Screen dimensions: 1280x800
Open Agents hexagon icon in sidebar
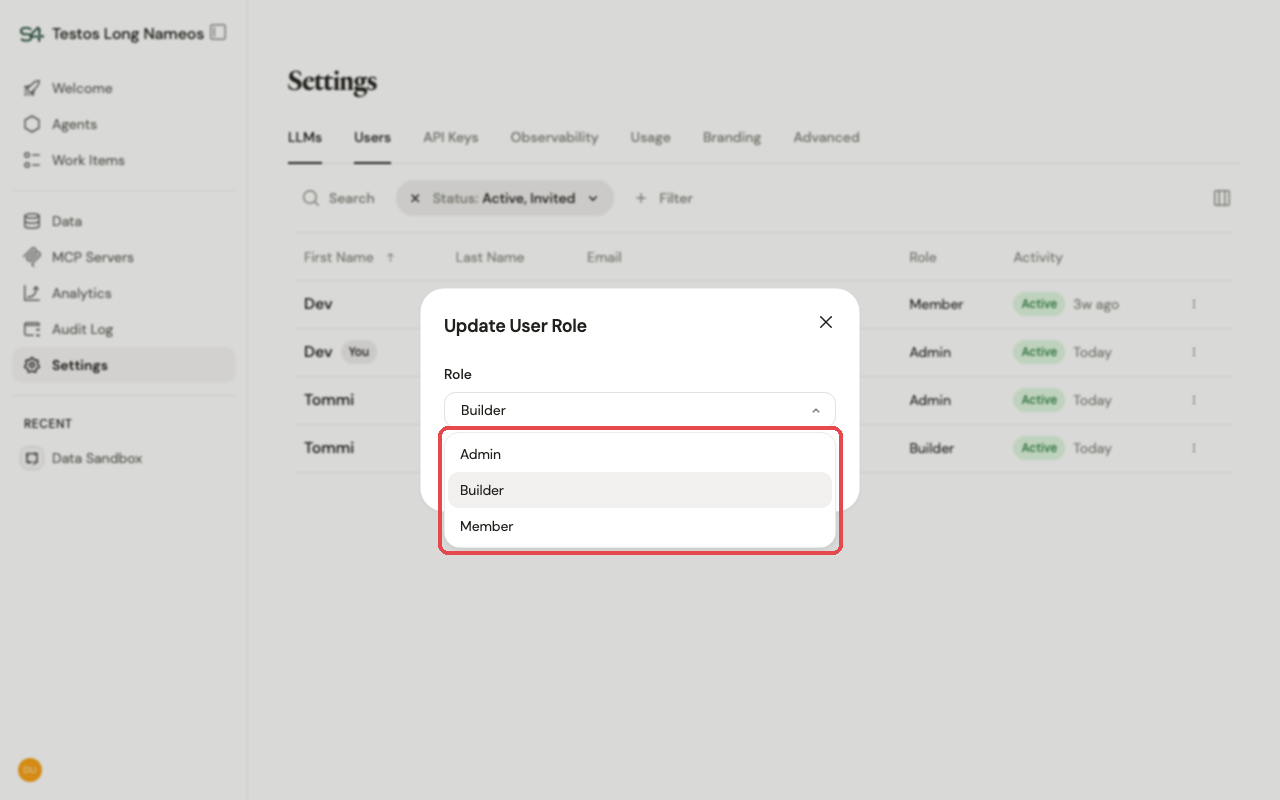coord(32,124)
